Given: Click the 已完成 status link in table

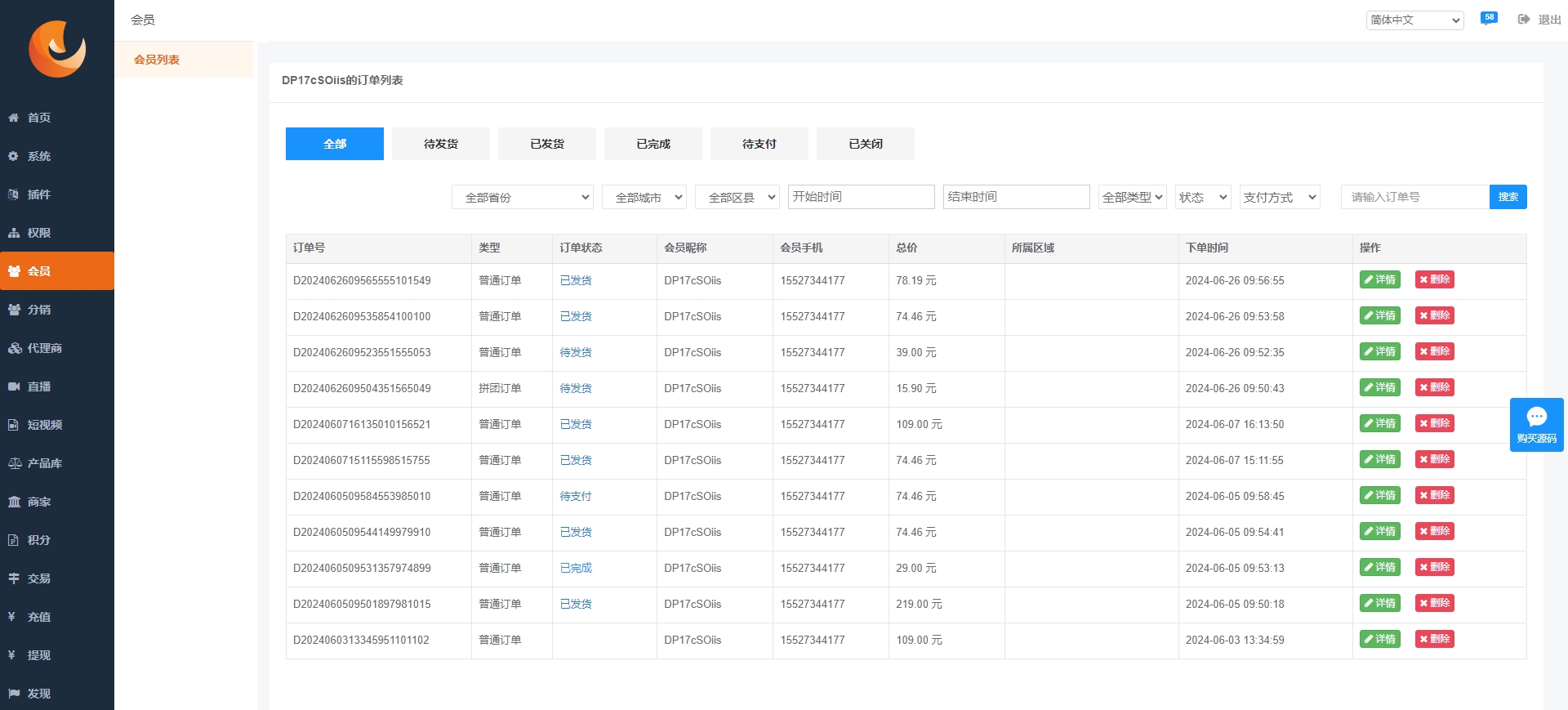Looking at the screenshot, I should point(576,568).
